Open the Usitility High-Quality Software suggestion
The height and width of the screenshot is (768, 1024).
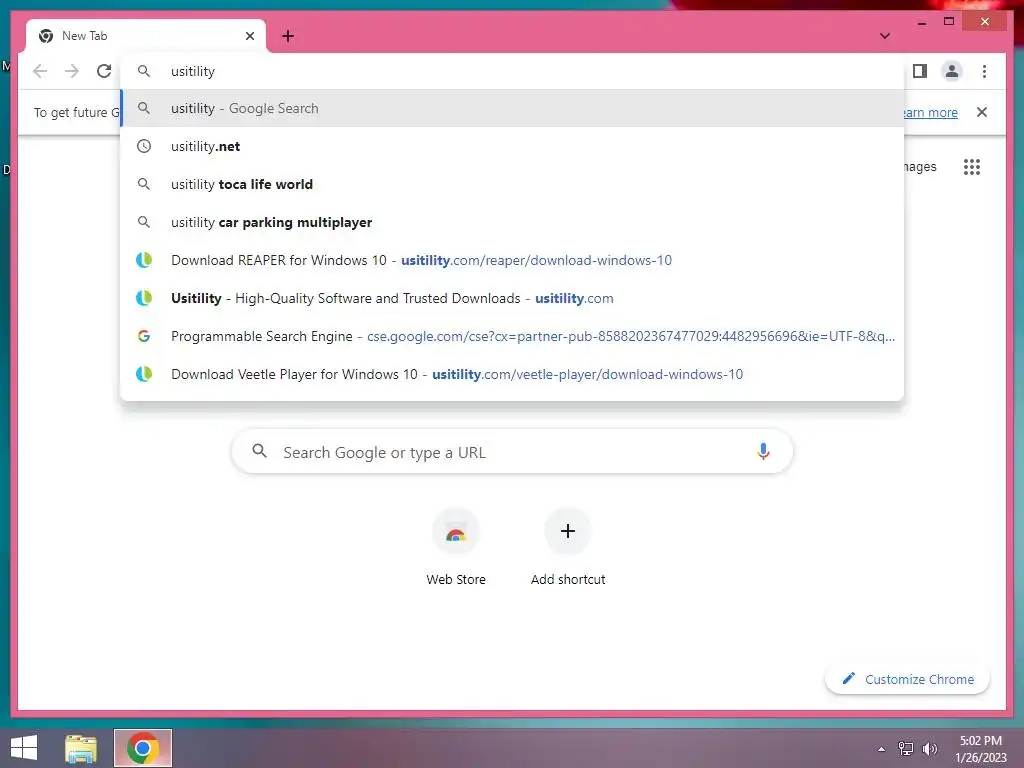tap(512, 298)
